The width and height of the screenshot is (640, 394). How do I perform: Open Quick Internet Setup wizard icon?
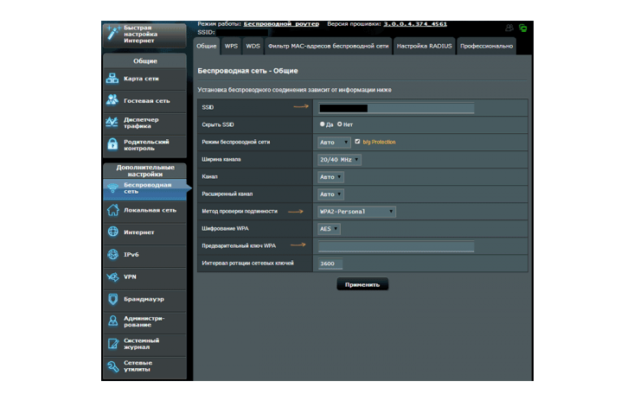113,33
